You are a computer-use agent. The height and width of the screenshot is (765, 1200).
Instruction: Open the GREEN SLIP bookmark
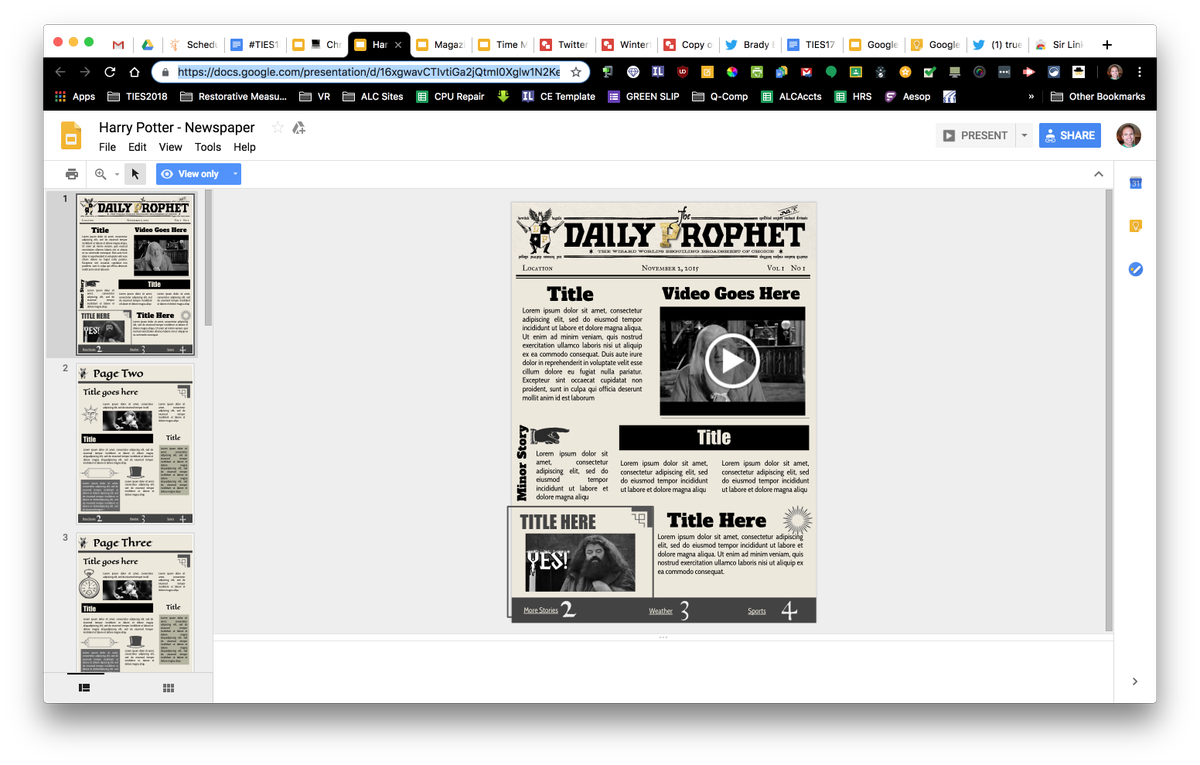[643, 97]
